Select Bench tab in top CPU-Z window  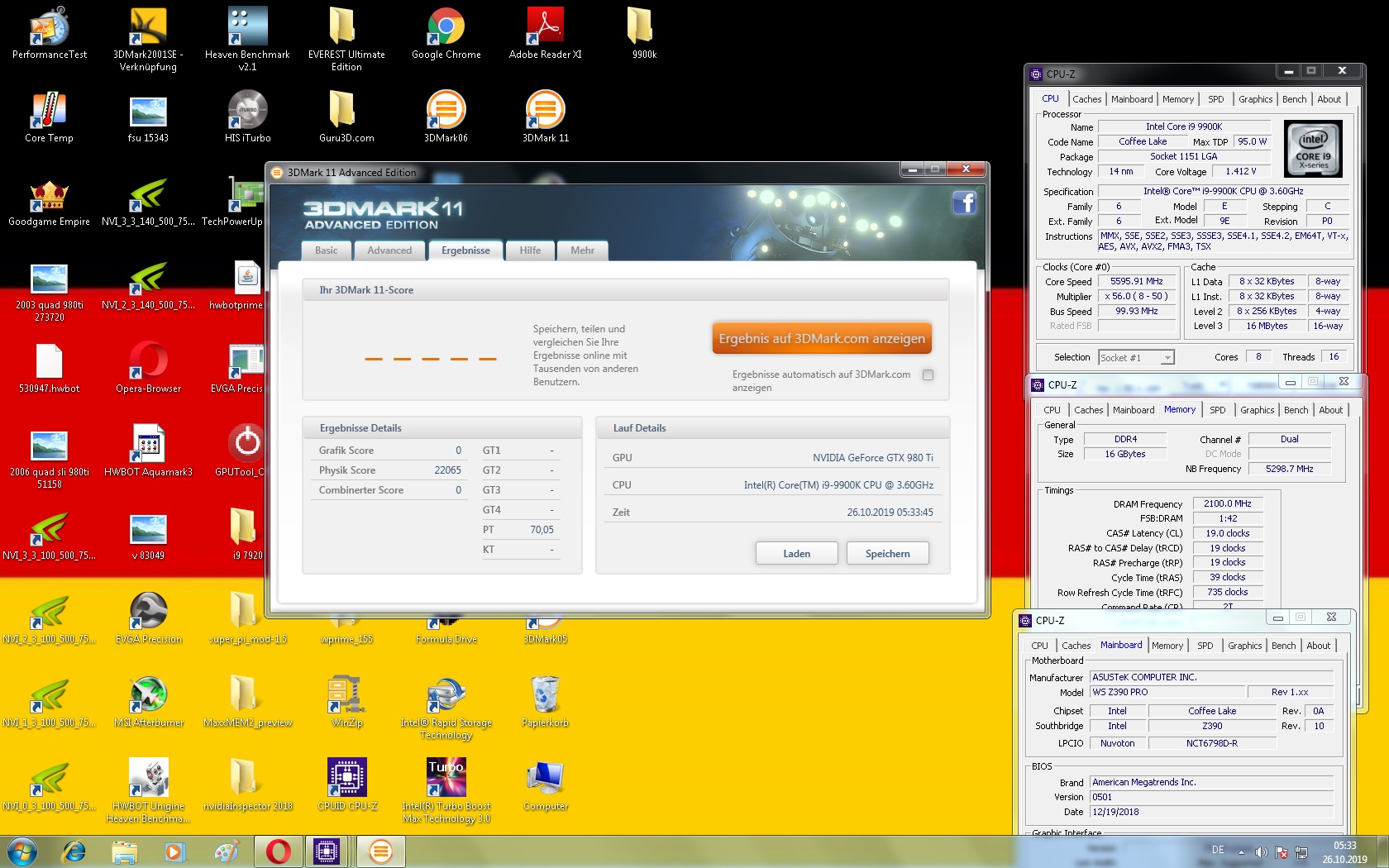click(x=1294, y=99)
